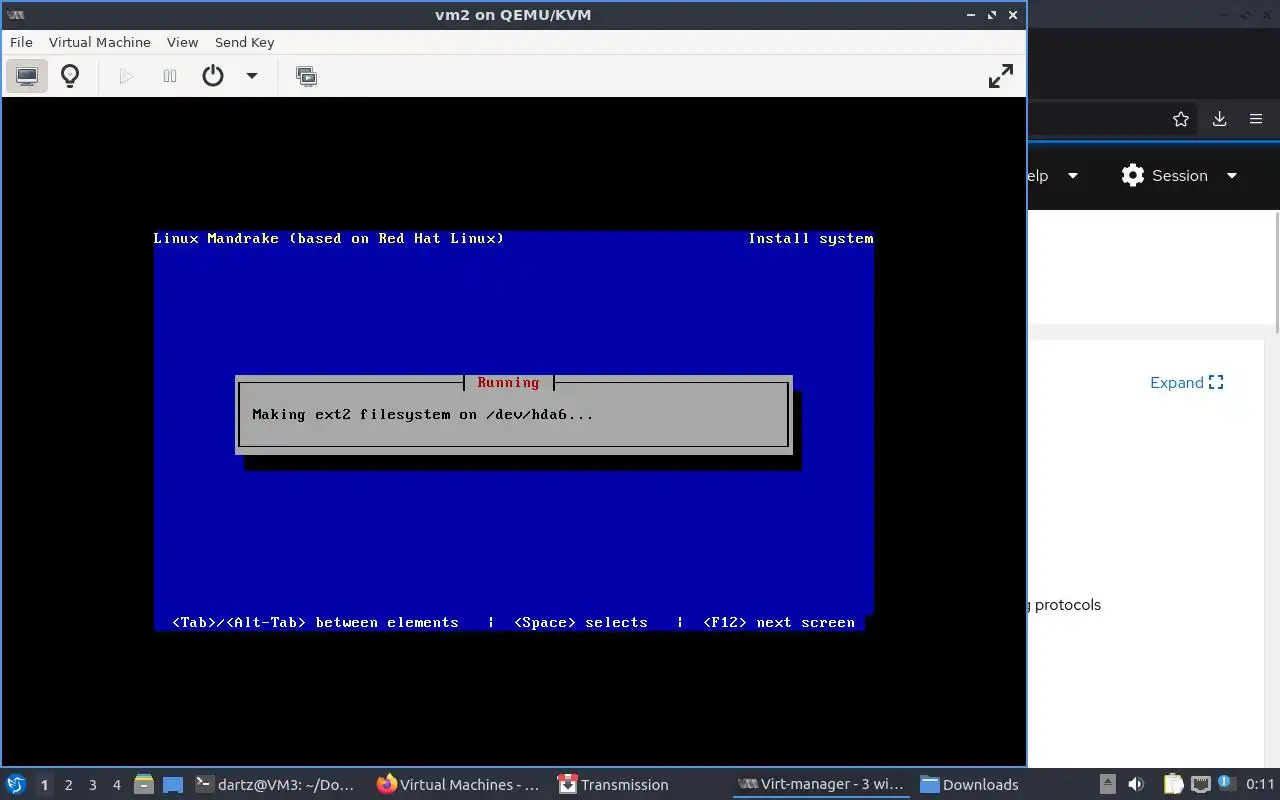Switch to workspace 2

coord(68,785)
